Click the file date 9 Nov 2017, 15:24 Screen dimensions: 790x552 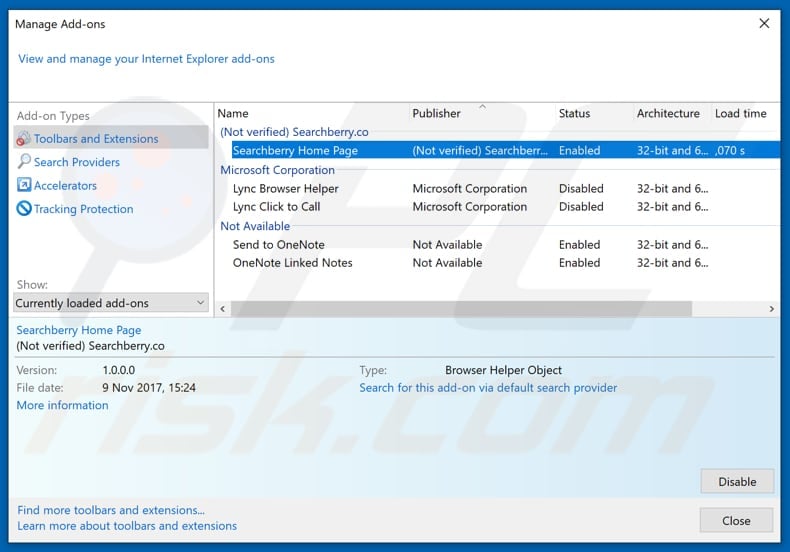pos(149,388)
